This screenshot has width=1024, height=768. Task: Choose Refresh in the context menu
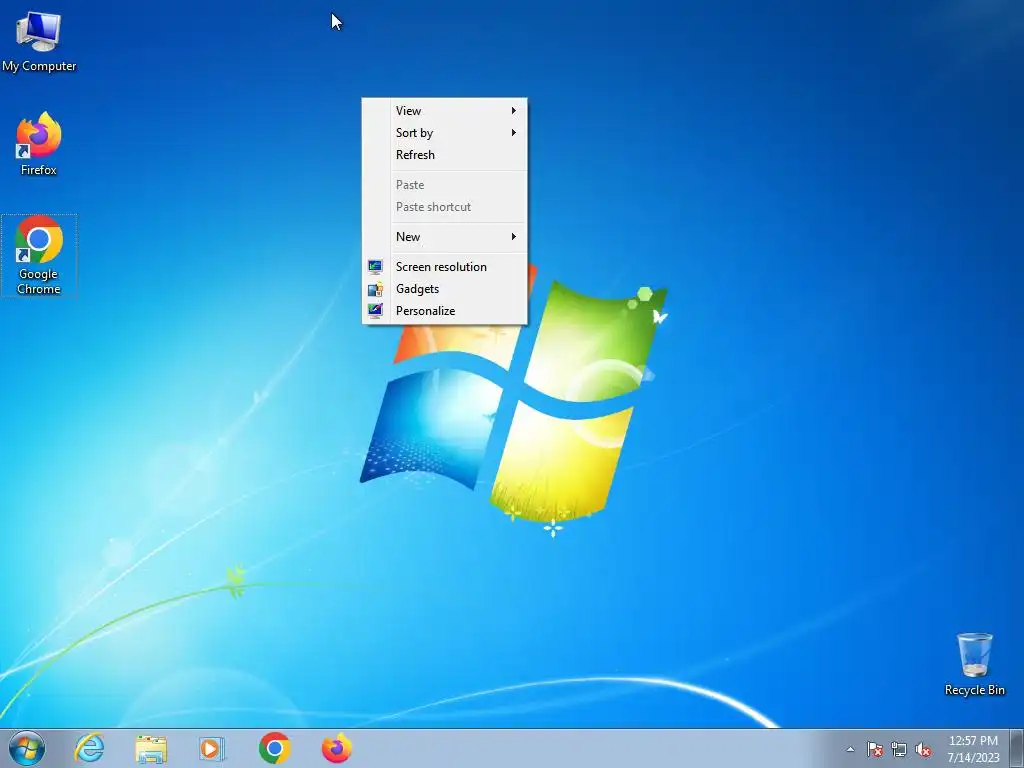445,155
